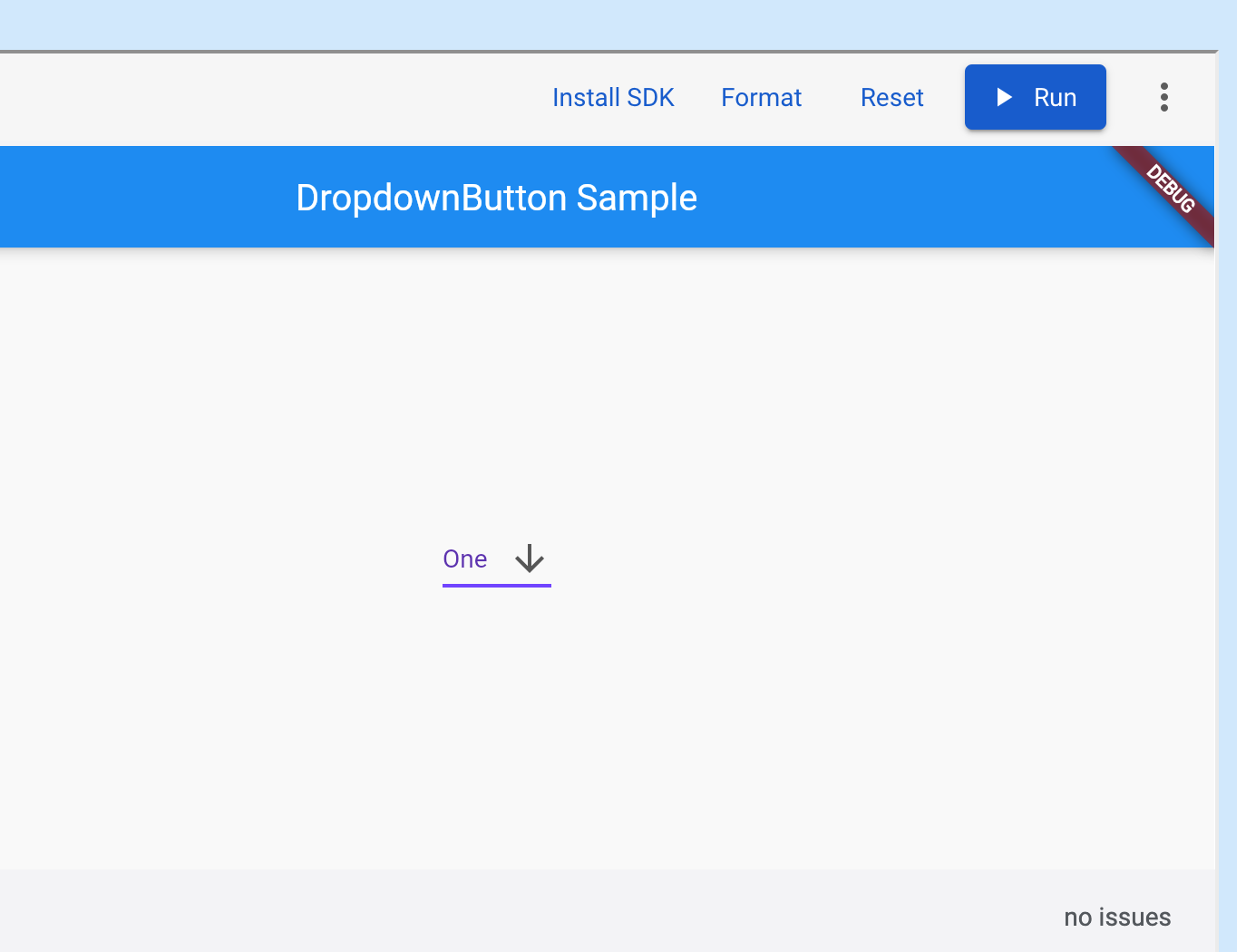Run the code with the Run button

coord(1035,97)
